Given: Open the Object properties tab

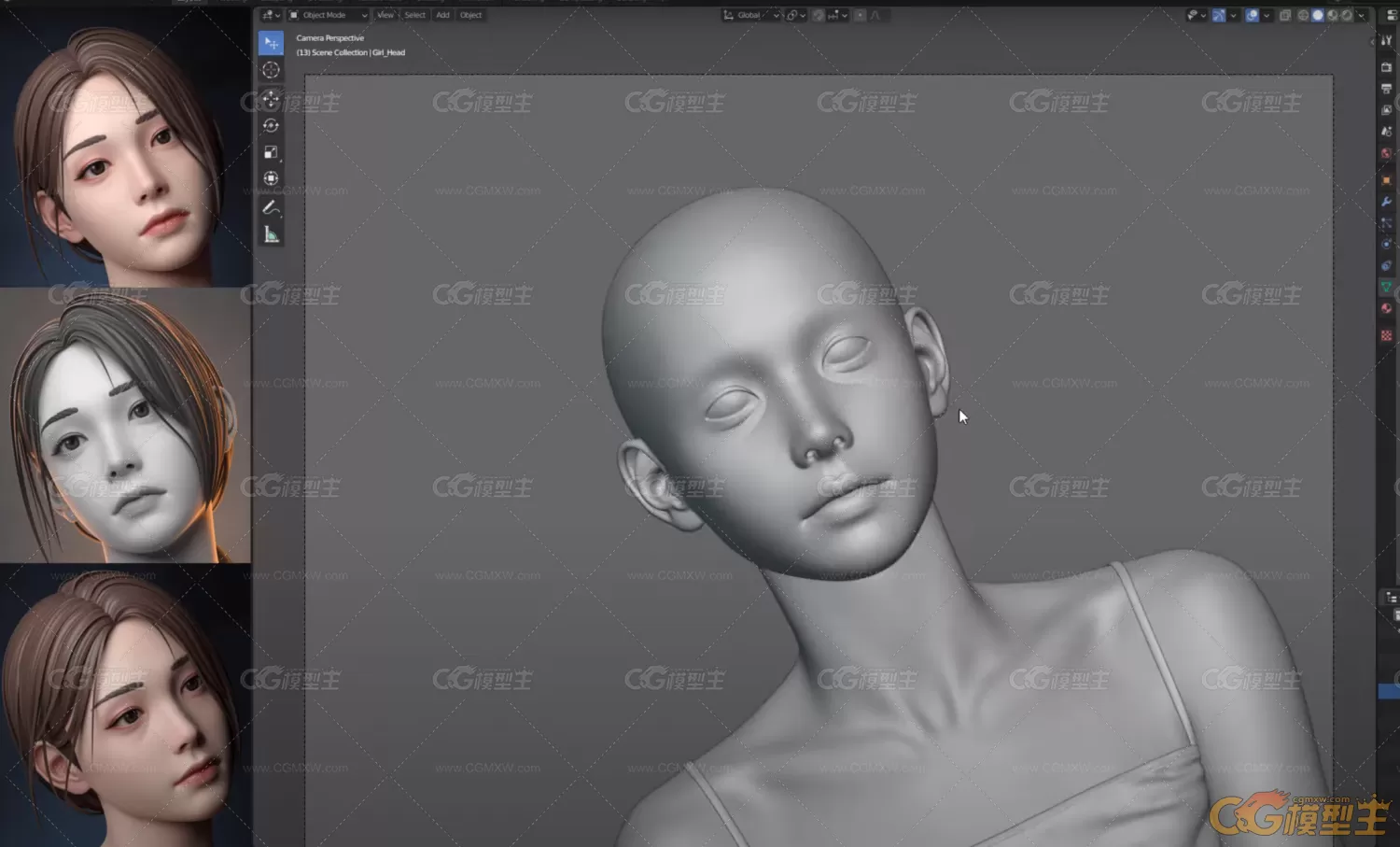Looking at the screenshot, I should (x=1386, y=180).
